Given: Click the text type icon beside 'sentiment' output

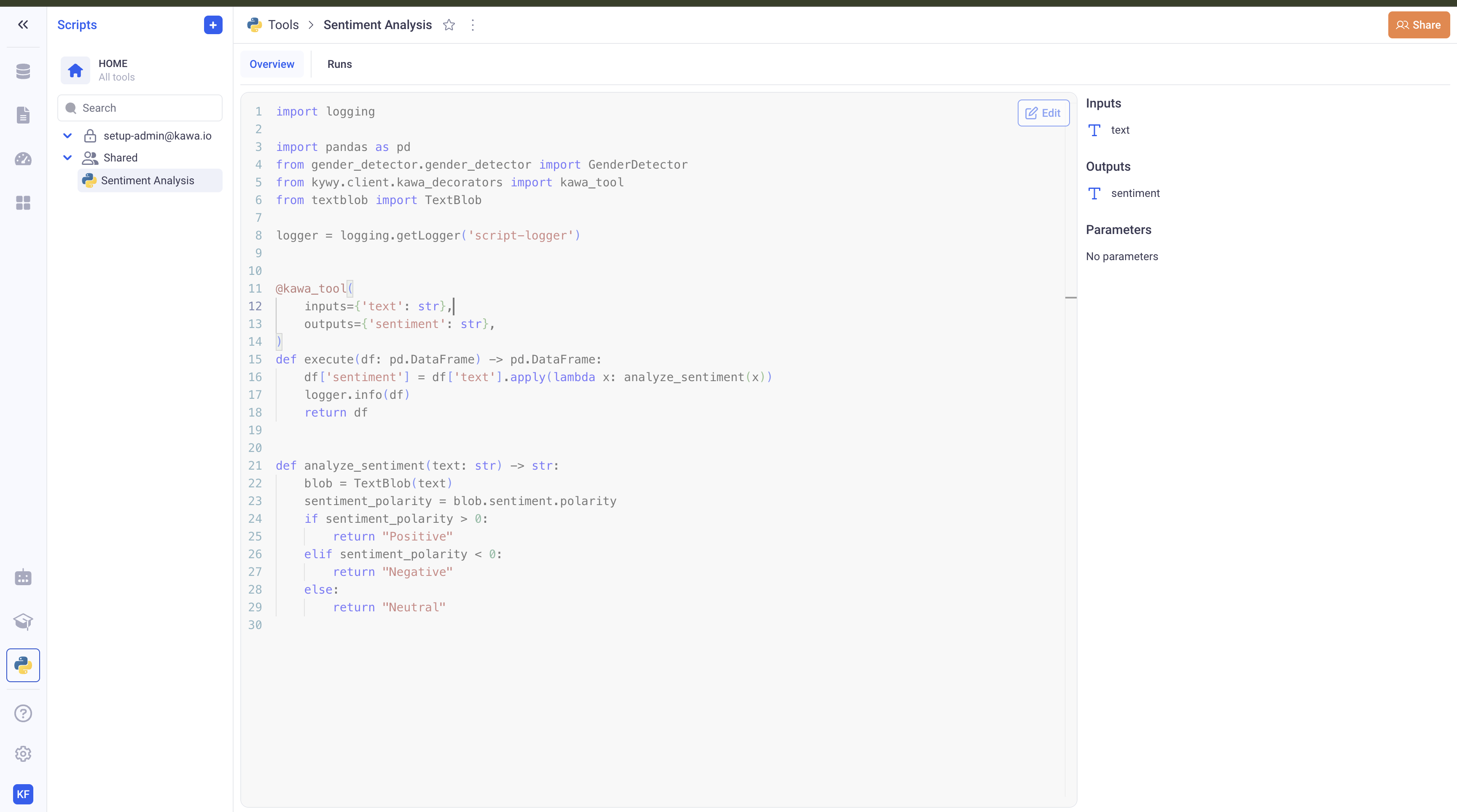Looking at the screenshot, I should 1094,194.
